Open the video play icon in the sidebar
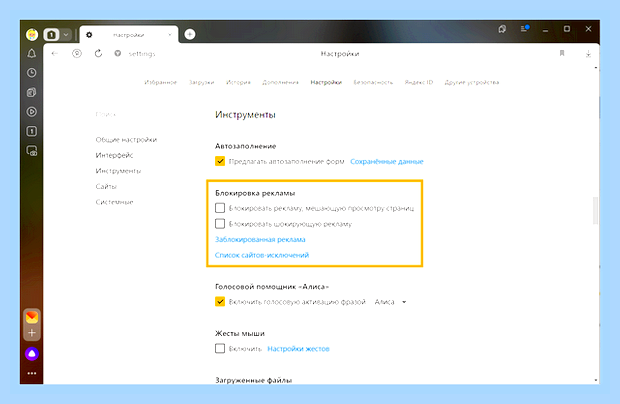620x404 pixels. coord(32,111)
